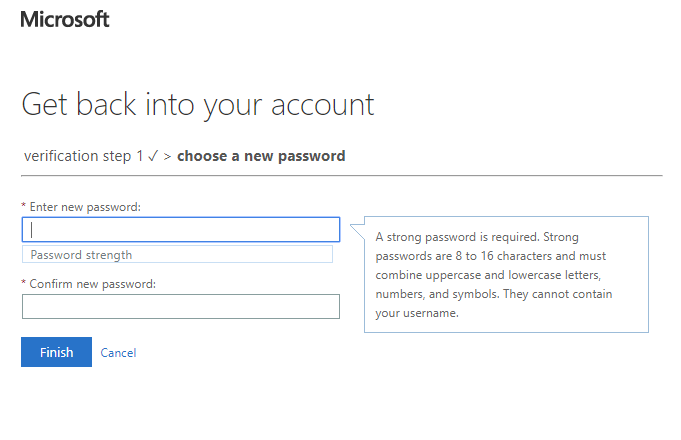Click 'numbers, and symbols' tooltip line
Image resolution: width=681 pixels, height=440 pixels.
click(435, 294)
